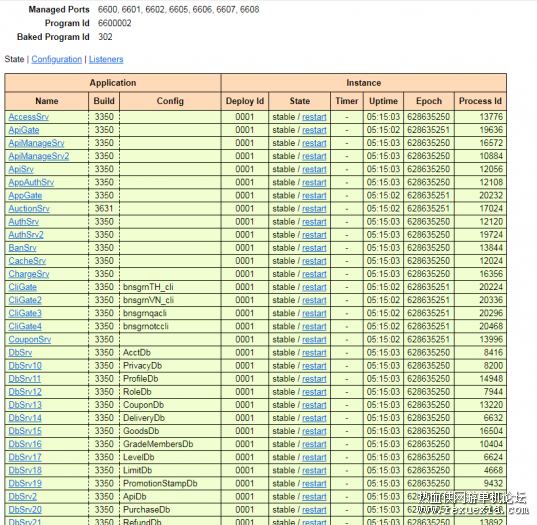Restart the ChargeSrv instance
This screenshot has height=525, width=537.
314,274
